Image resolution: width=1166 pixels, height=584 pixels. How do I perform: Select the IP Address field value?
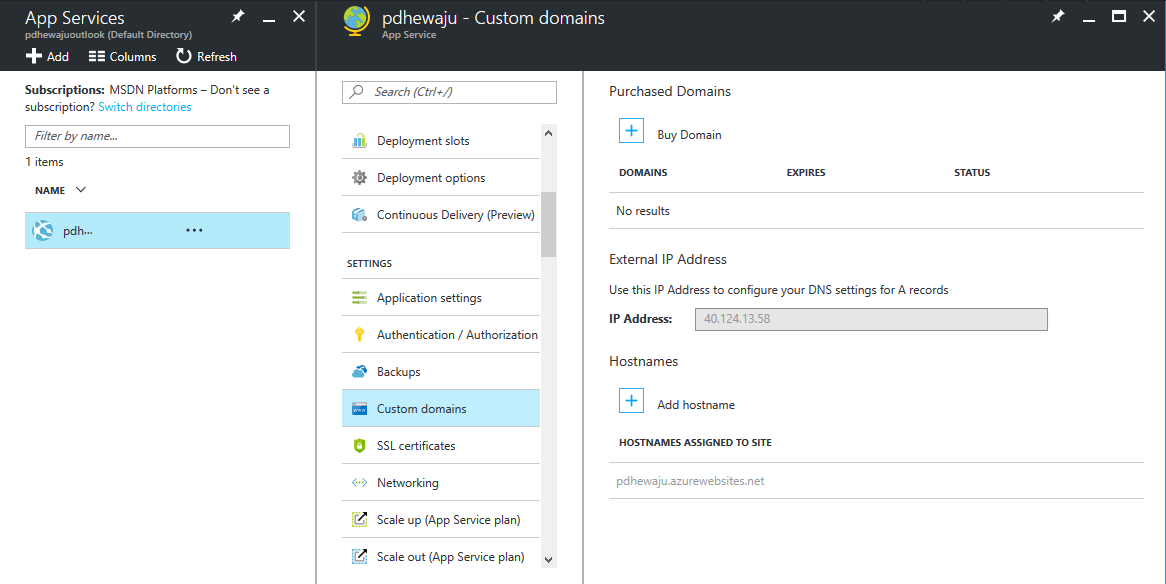pyautogui.click(x=871, y=319)
